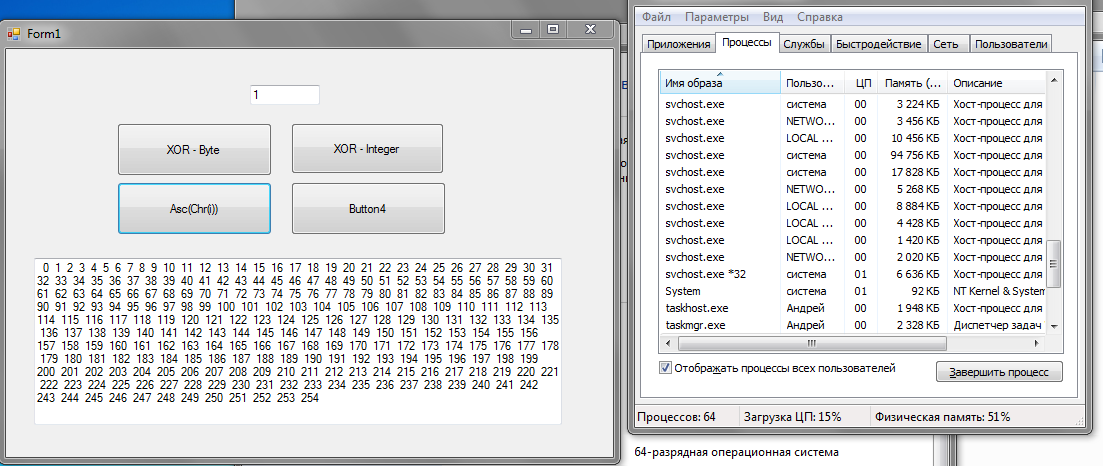The height and width of the screenshot is (466, 1103).
Task: Click the Form1 window icon in title bar
Action: pos(14,34)
